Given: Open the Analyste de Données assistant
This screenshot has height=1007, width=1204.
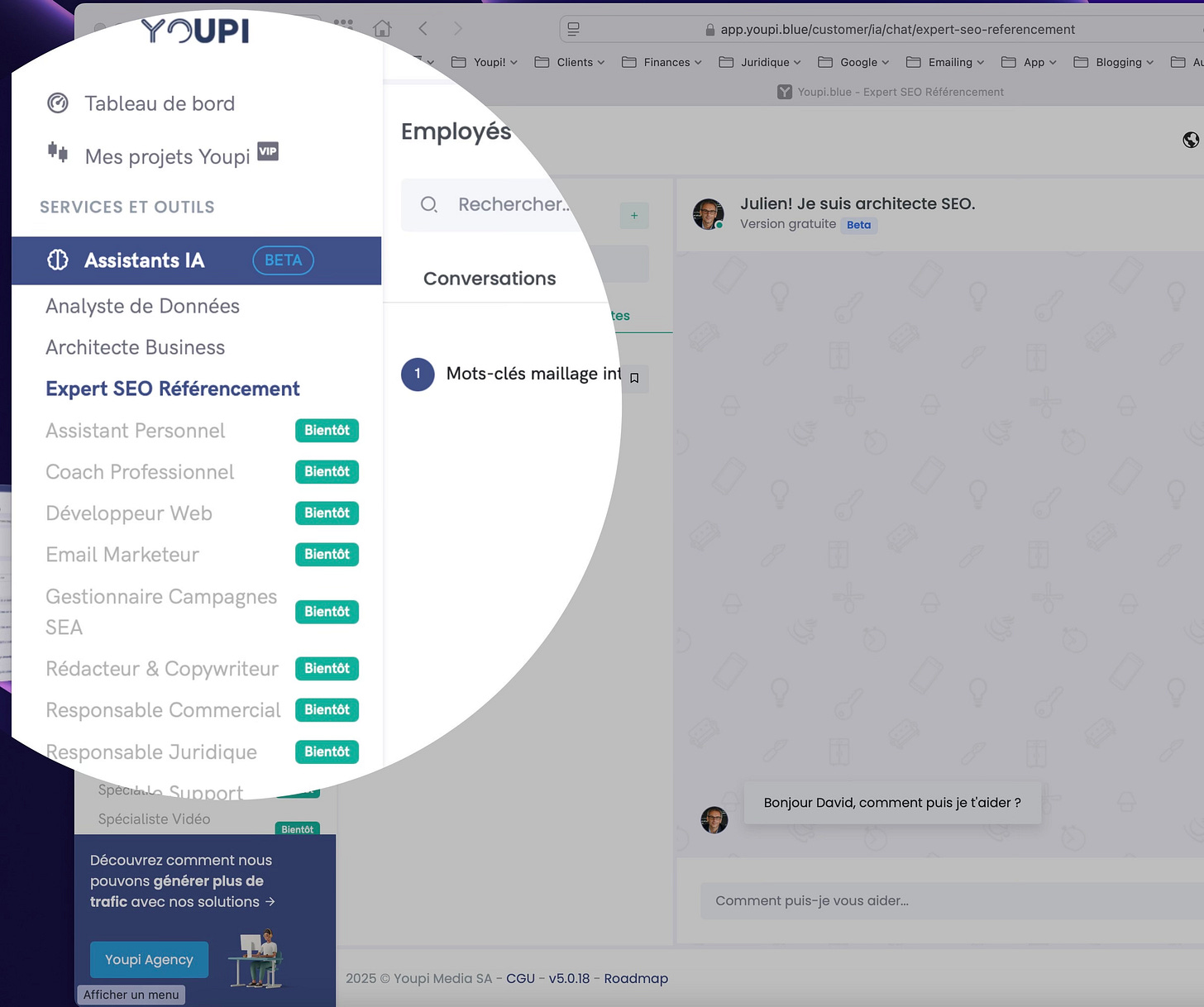Looking at the screenshot, I should 142,306.
